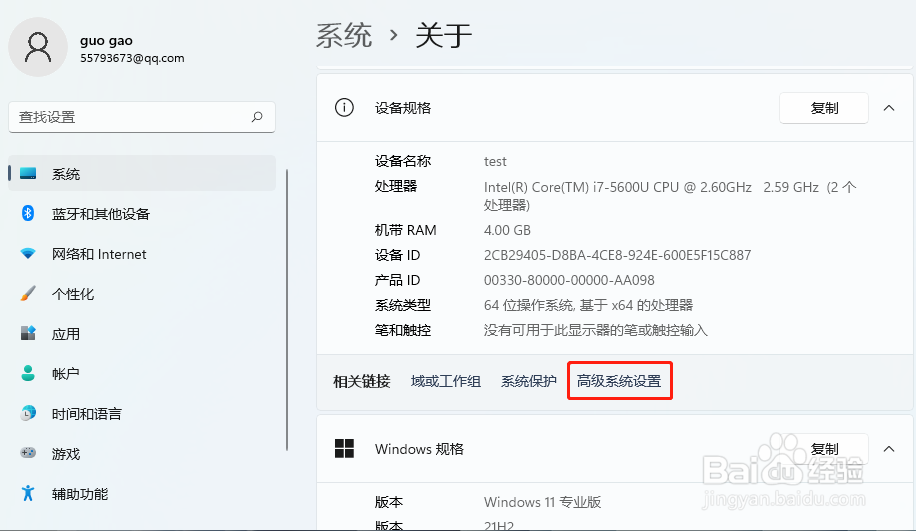Click the 关于 page title
Image resolution: width=916 pixels, height=531 pixels.
(x=443, y=36)
